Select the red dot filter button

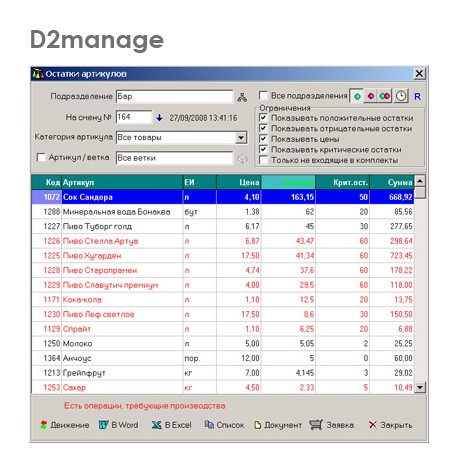[x=371, y=96]
